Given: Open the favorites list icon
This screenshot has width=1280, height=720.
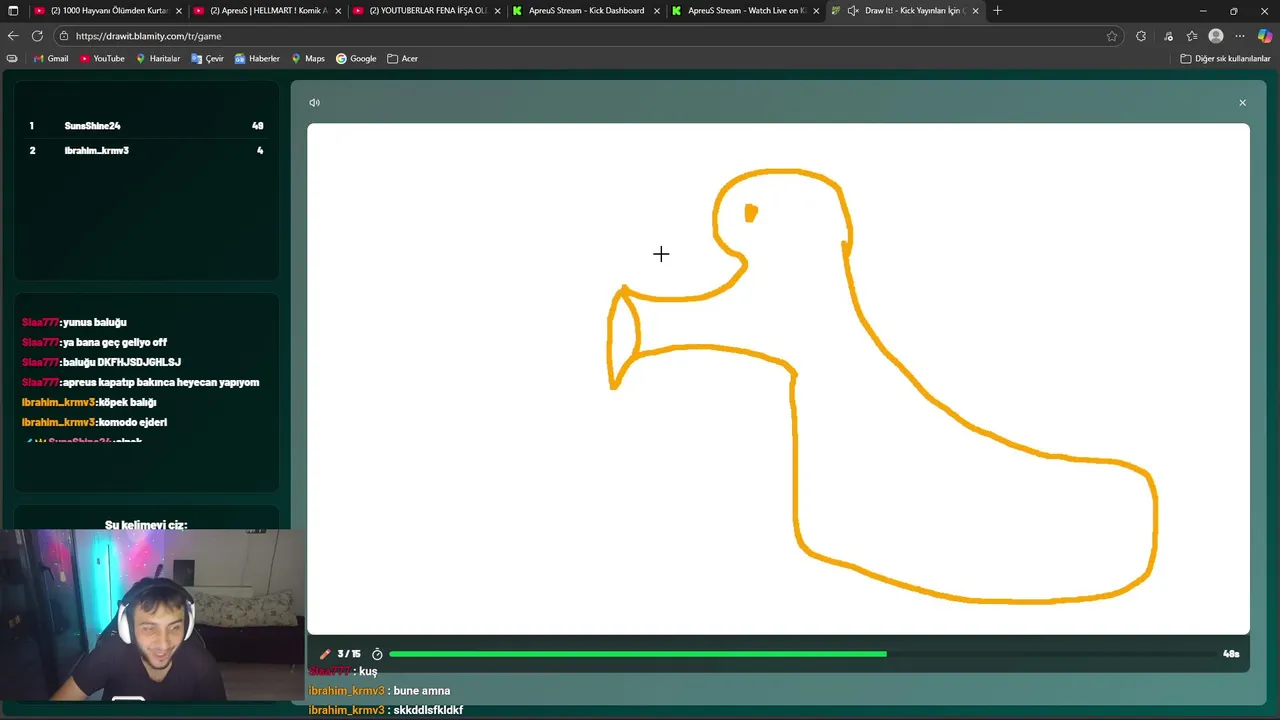Looking at the screenshot, I should 1191,36.
